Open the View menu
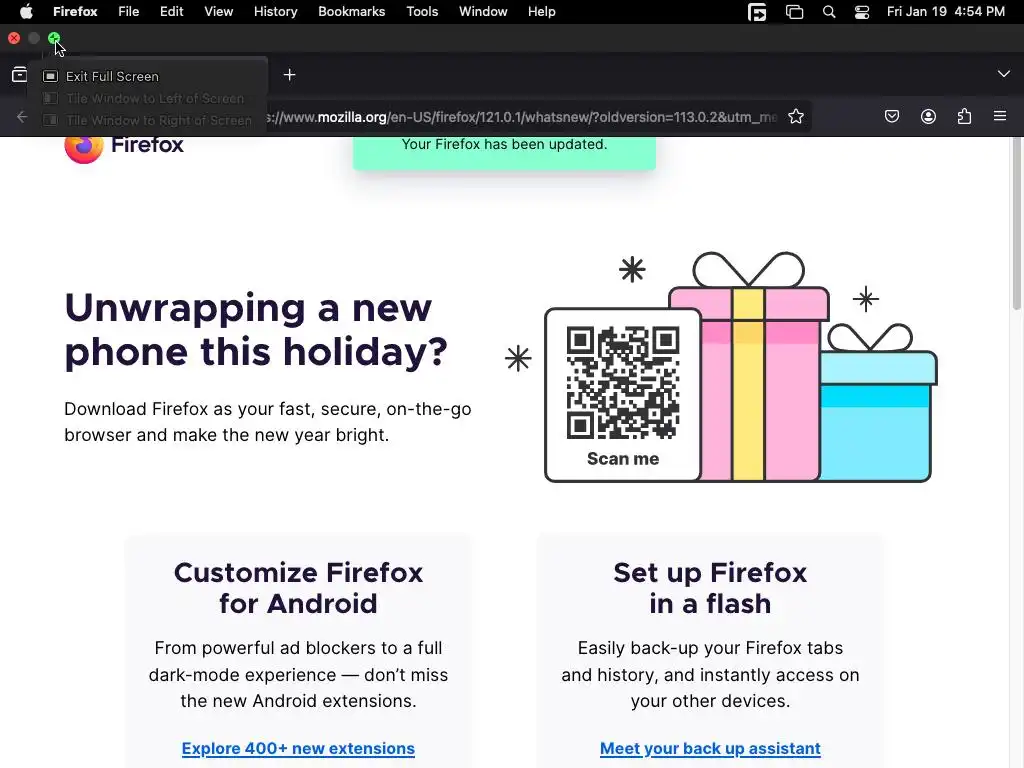1024x768 pixels. [x=219, y=12]
